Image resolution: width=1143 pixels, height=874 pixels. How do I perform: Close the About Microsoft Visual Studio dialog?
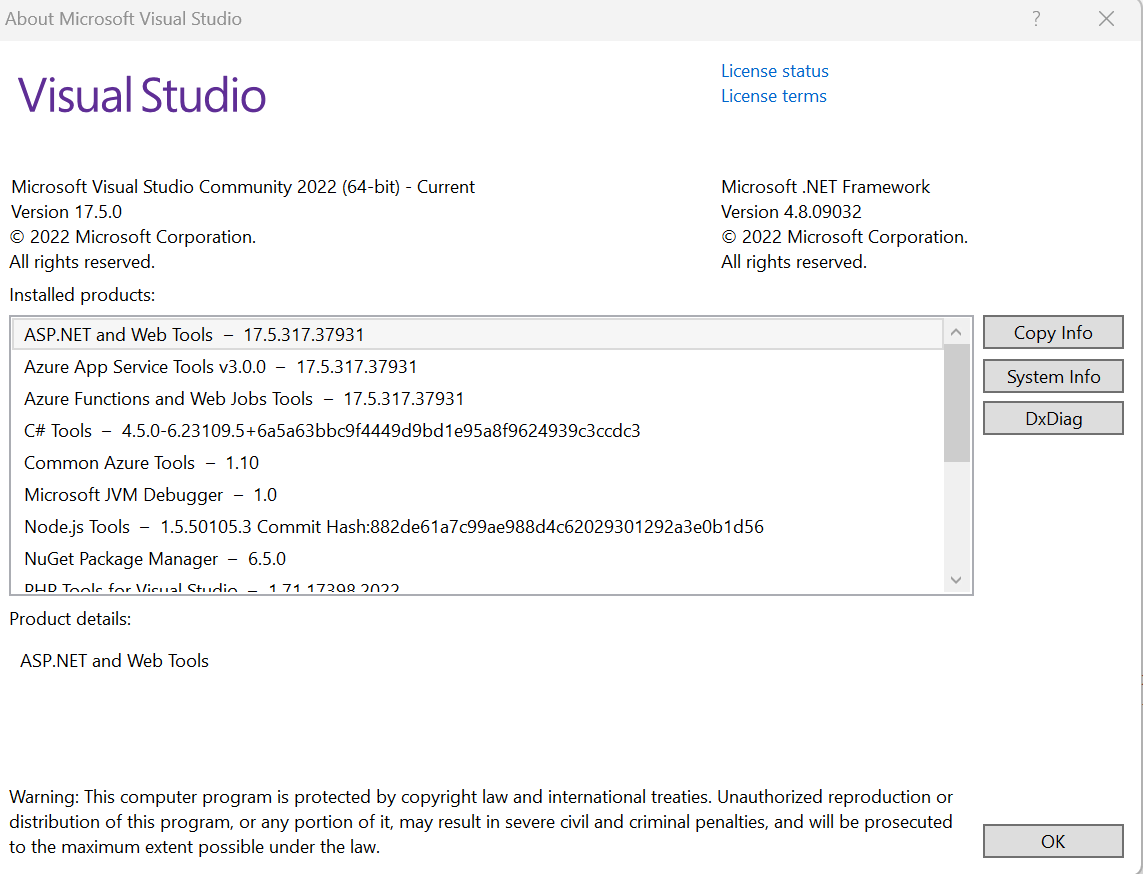(1106, 19)
